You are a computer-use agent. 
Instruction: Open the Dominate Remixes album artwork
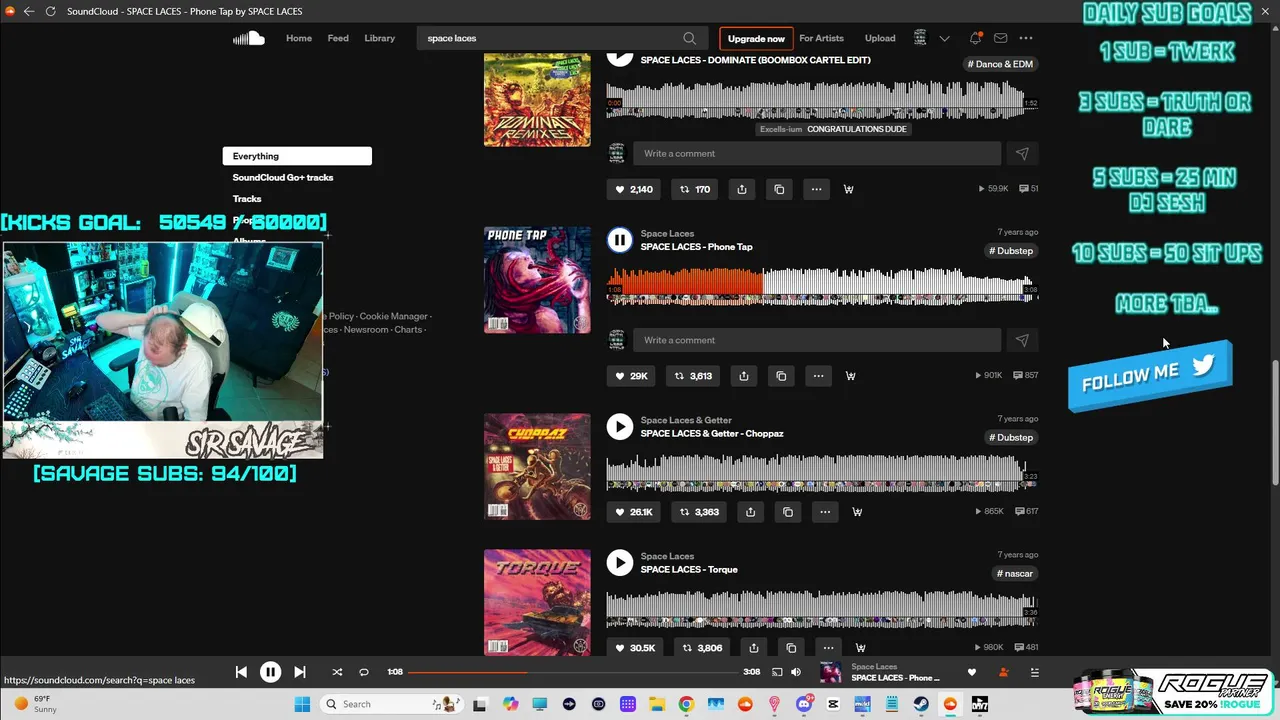click(x=537, y=98)
